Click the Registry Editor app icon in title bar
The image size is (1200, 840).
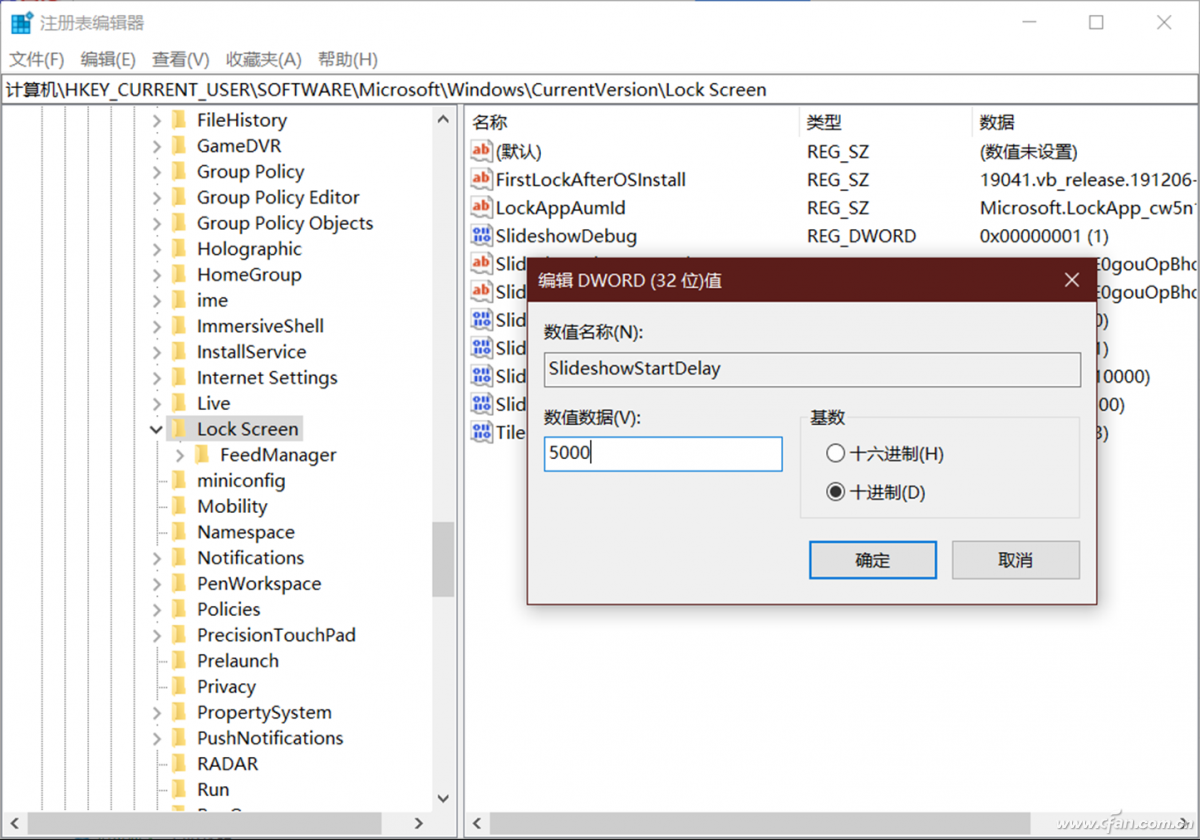pyautogui.click(x=21, y=22)
